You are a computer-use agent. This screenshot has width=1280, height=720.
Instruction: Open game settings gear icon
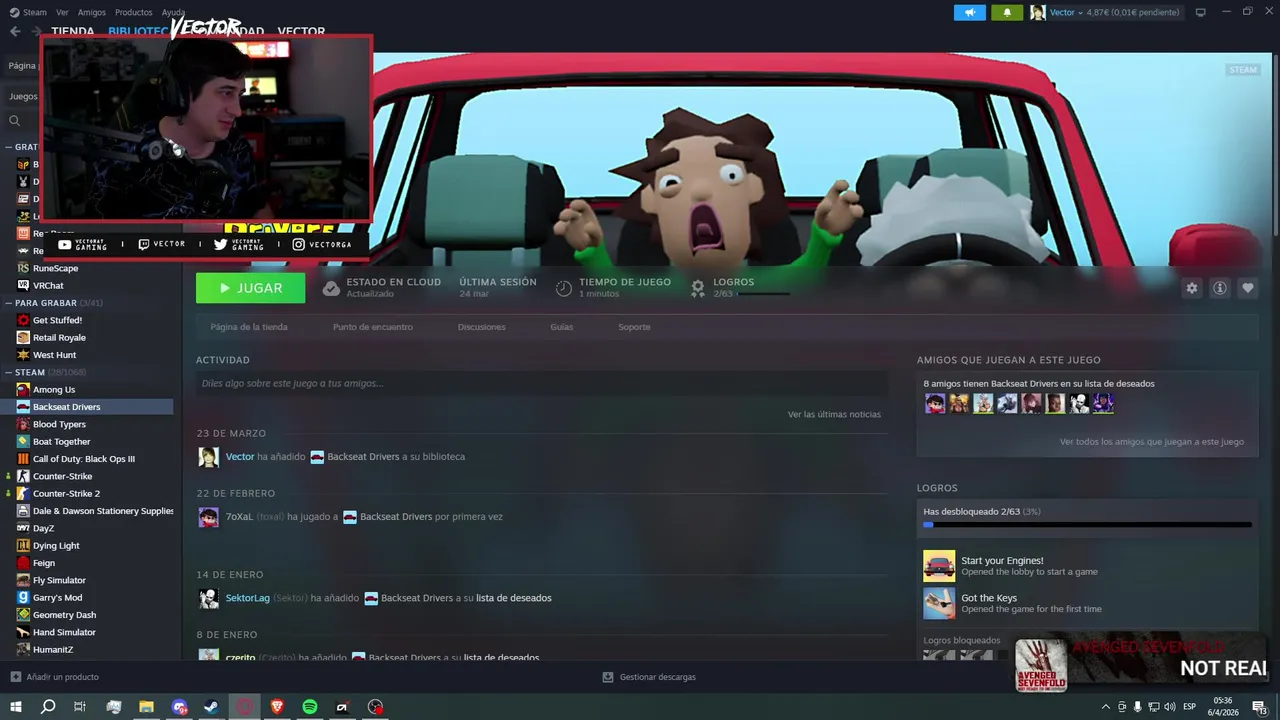[1192, 288]
